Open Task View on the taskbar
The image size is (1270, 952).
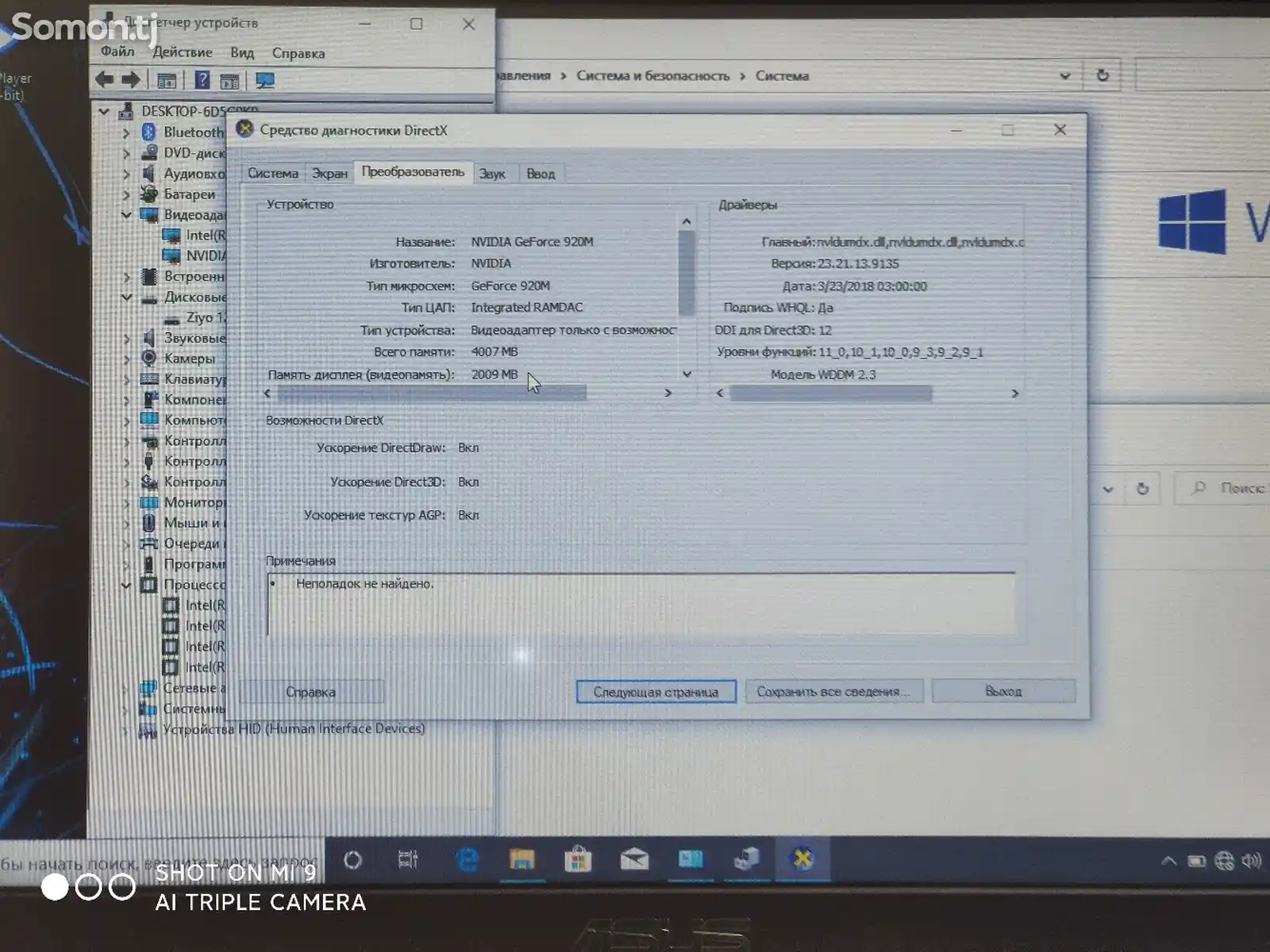pos(408,859)
